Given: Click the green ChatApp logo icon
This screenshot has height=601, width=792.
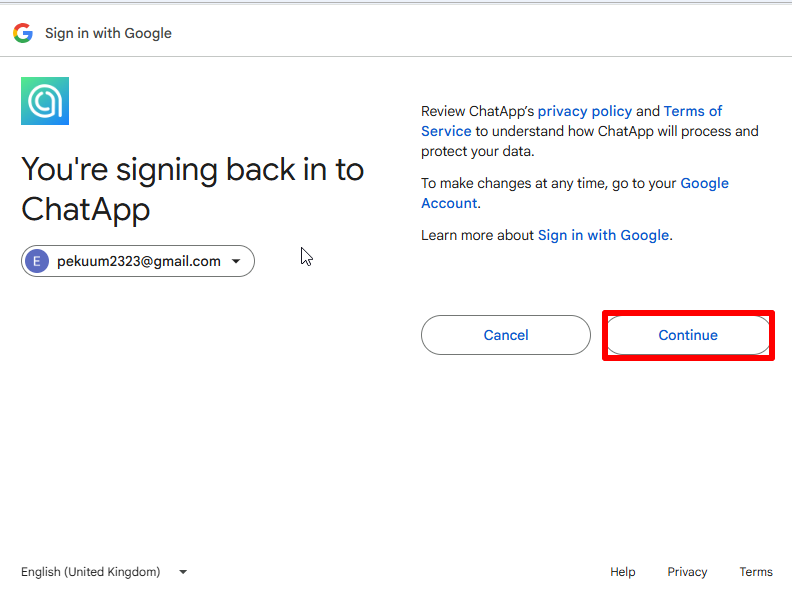Looking at the screenshot, I should 45,101.
